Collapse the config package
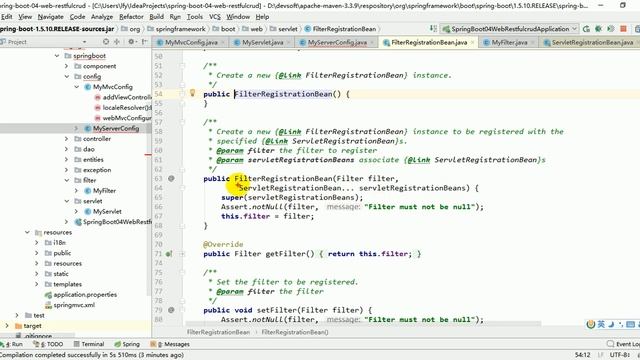The image size is (640, 360). tap(67, 77)
